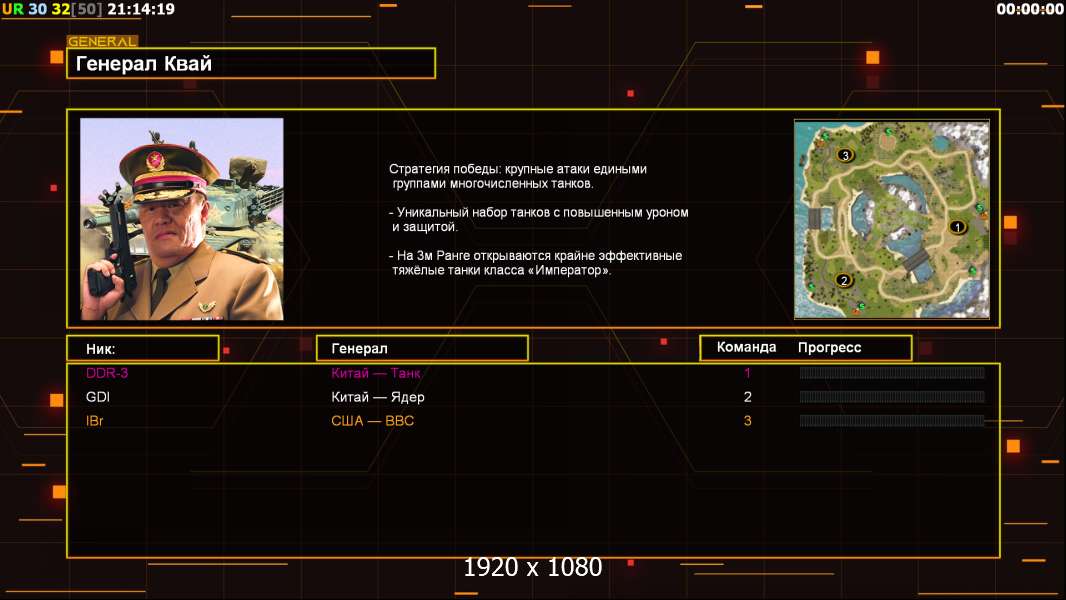This screenshot has width=1066, height=600.
Task: Click the 00:00:00 timer at top right
Action: pyautogui.click(x=1029, y=9)
